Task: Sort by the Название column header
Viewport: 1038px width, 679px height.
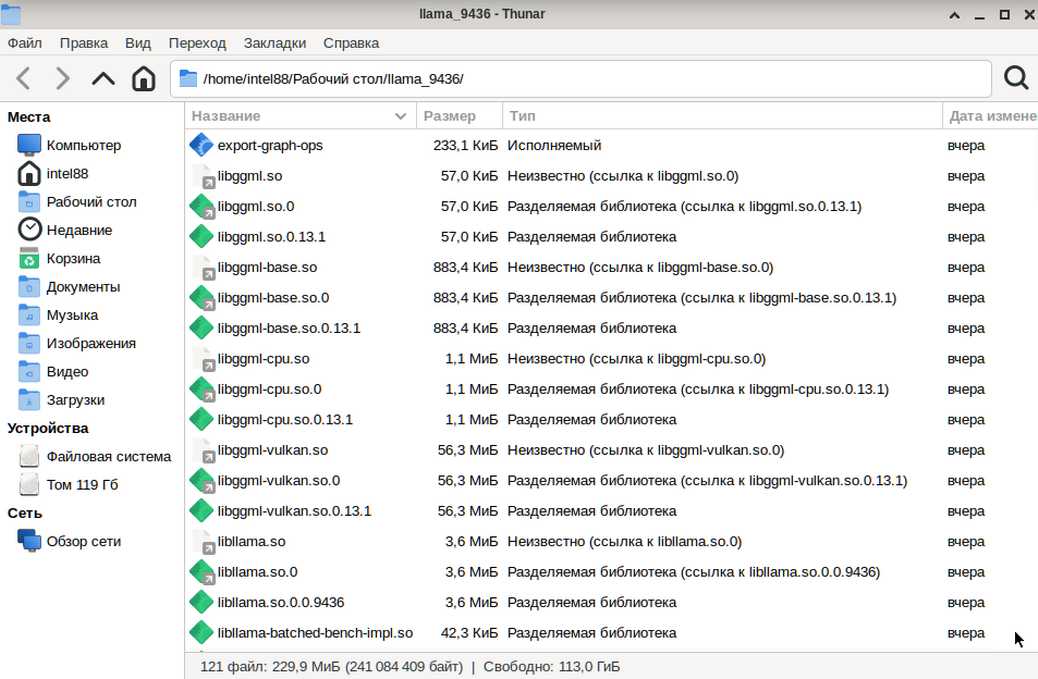Action: 301,116
